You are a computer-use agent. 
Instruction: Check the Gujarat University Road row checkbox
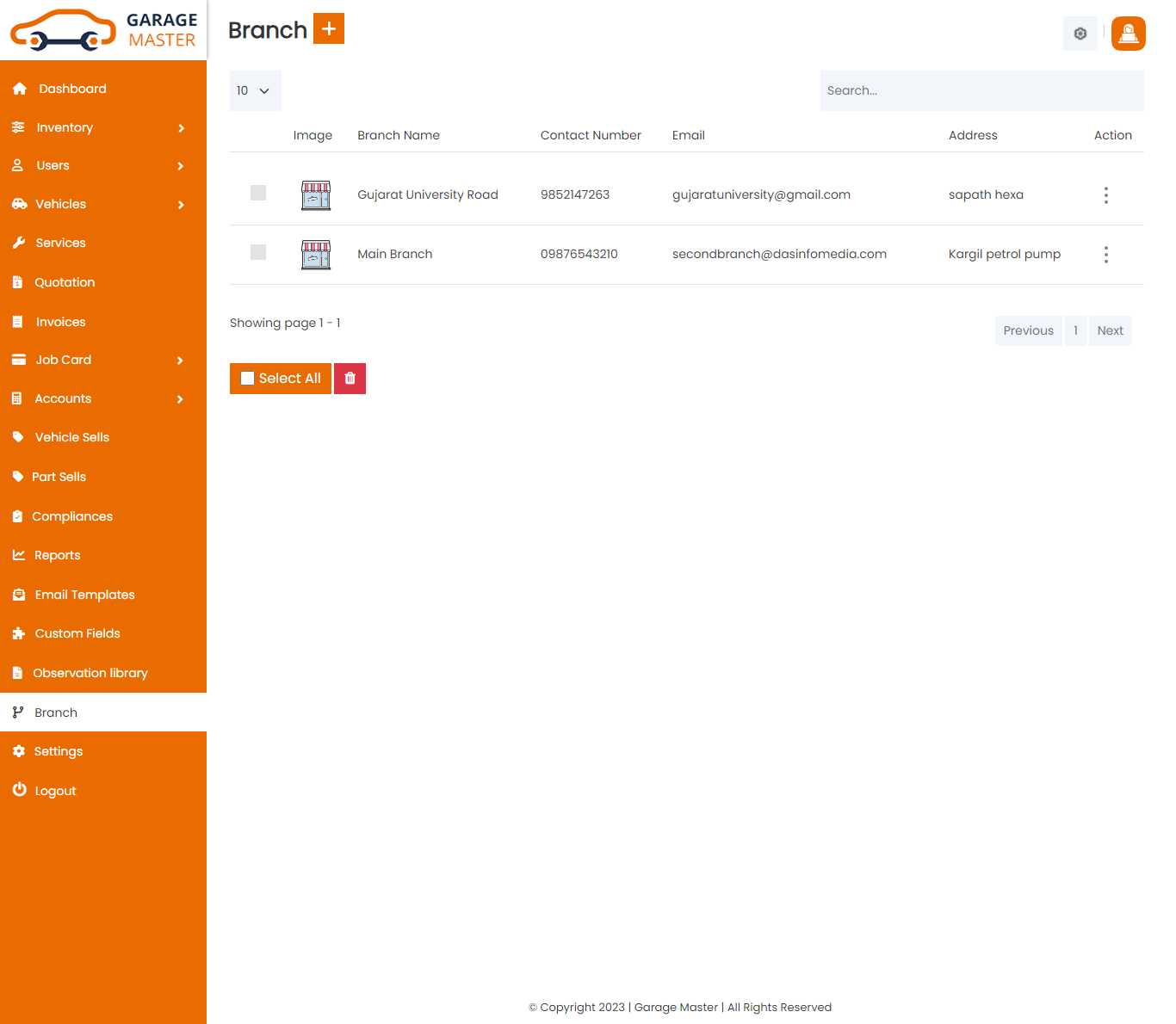pos(258,193)
